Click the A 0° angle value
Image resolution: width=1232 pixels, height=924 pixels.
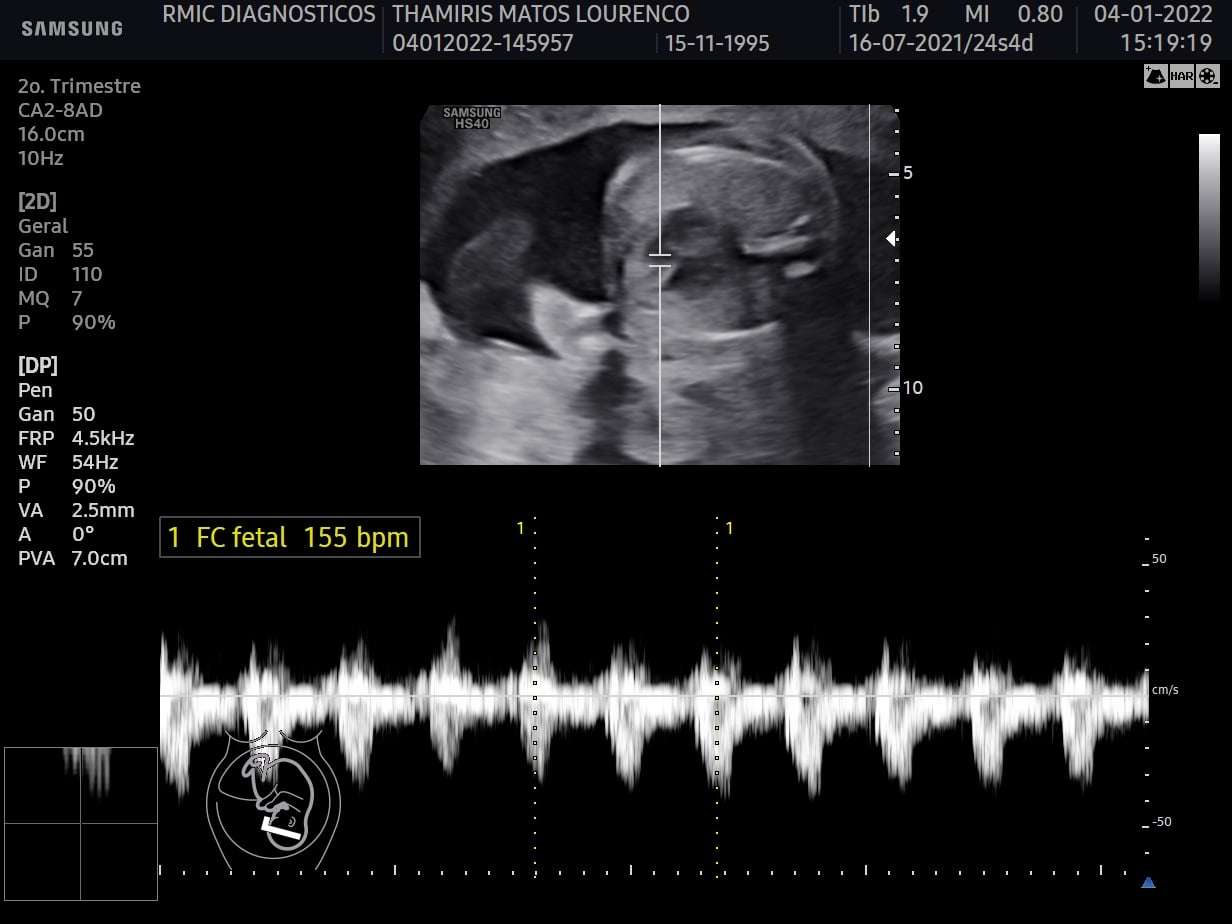[x=54, y=534]
